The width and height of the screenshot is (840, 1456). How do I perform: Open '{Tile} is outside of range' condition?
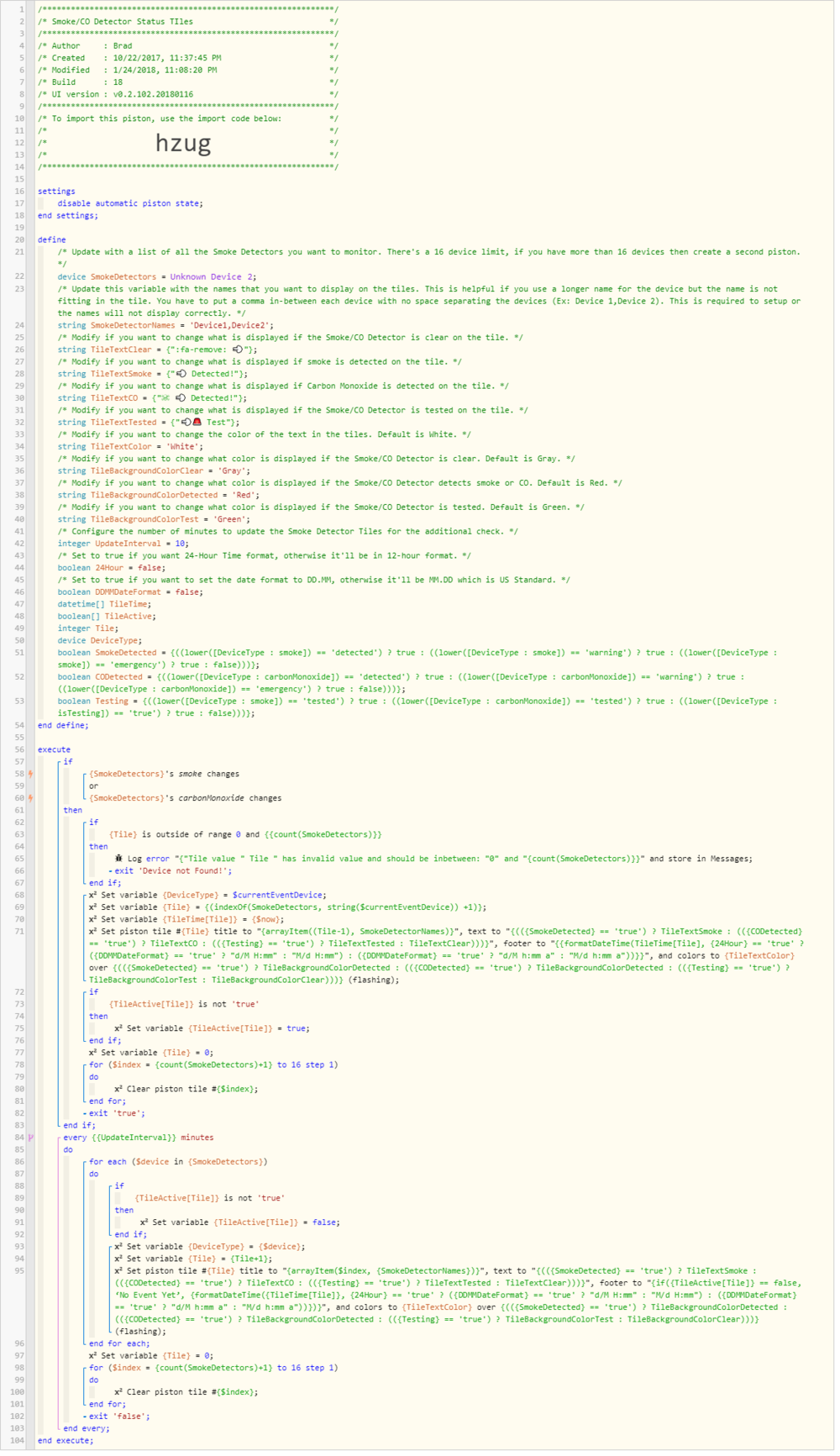click(245, 837)
